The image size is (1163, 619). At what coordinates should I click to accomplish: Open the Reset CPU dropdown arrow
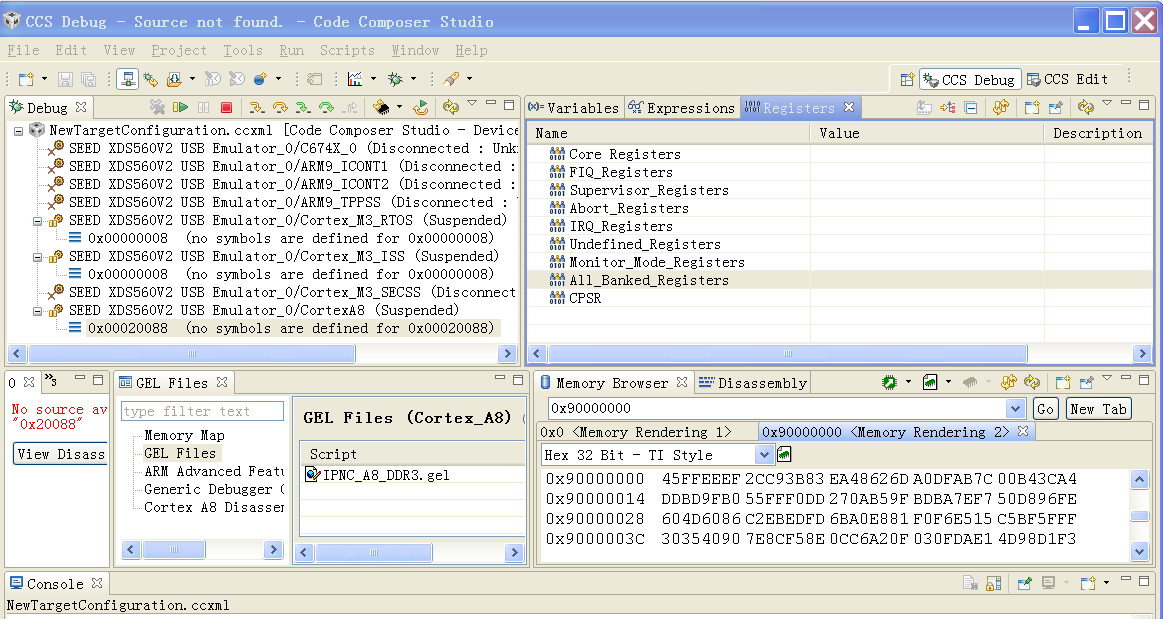(x=400, y=107)
